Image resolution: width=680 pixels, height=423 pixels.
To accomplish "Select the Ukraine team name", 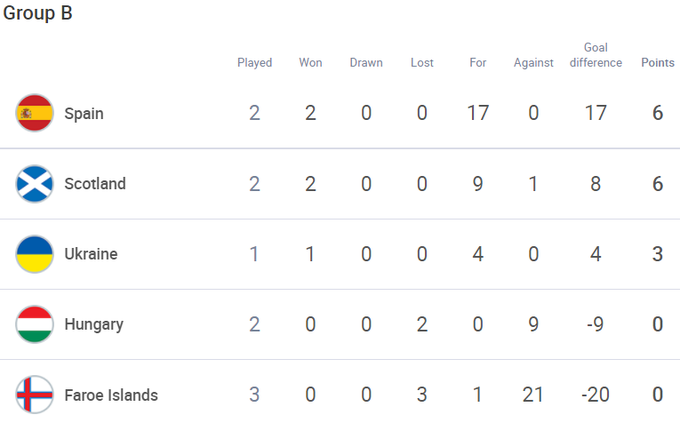I will click(91, 254).
